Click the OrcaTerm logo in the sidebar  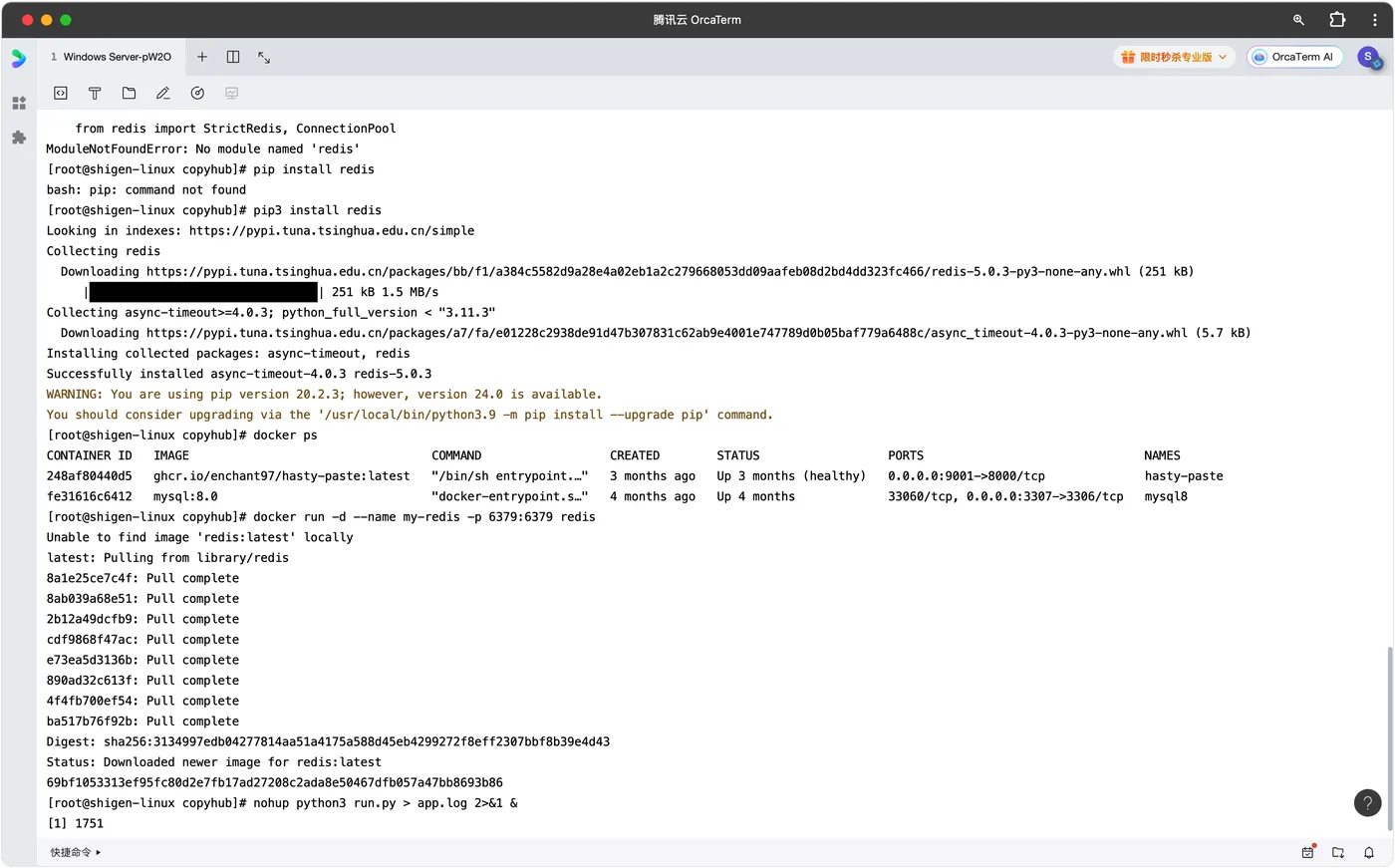point(19,59)
